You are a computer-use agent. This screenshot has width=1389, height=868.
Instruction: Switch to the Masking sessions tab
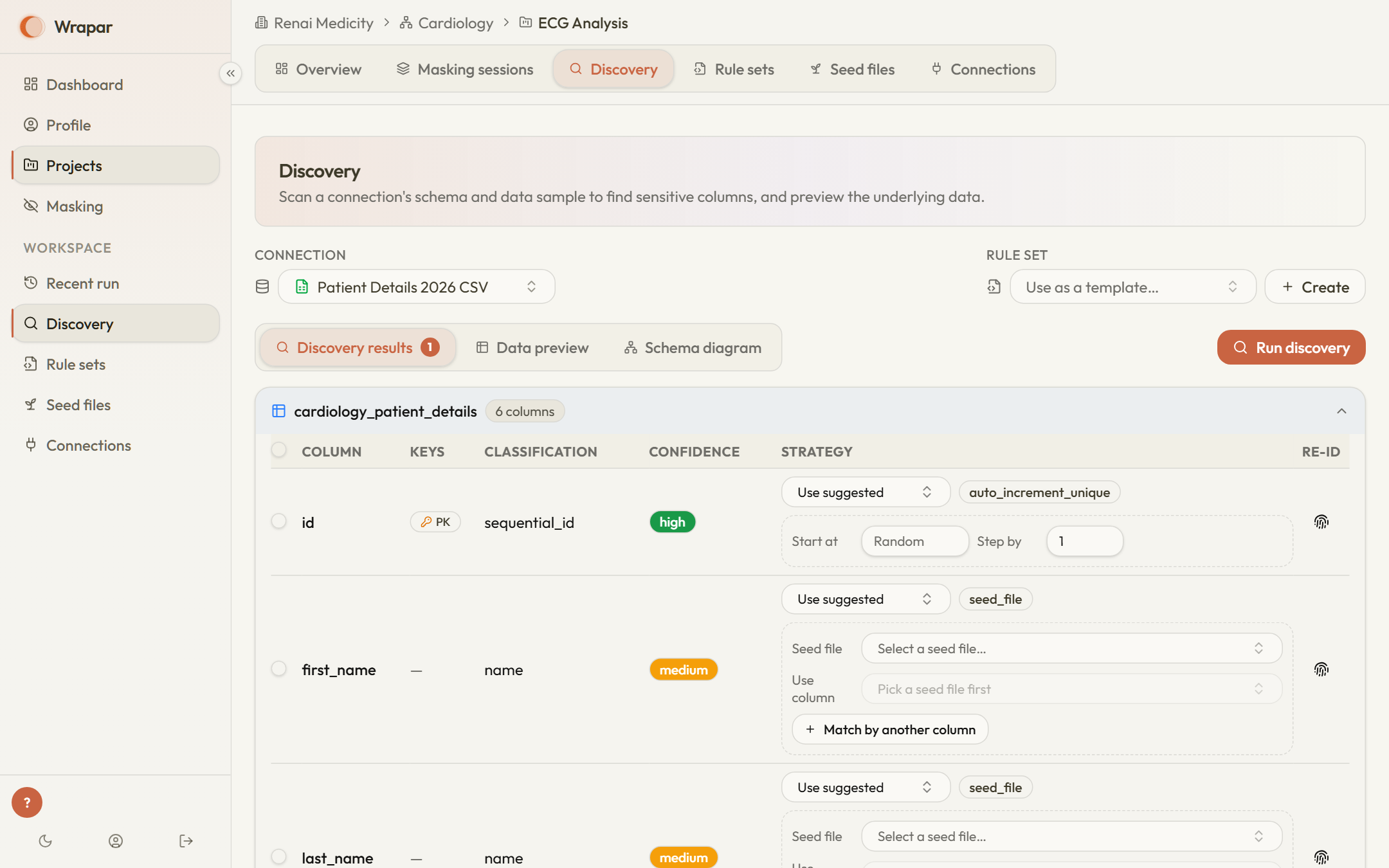tap(465, 69)
